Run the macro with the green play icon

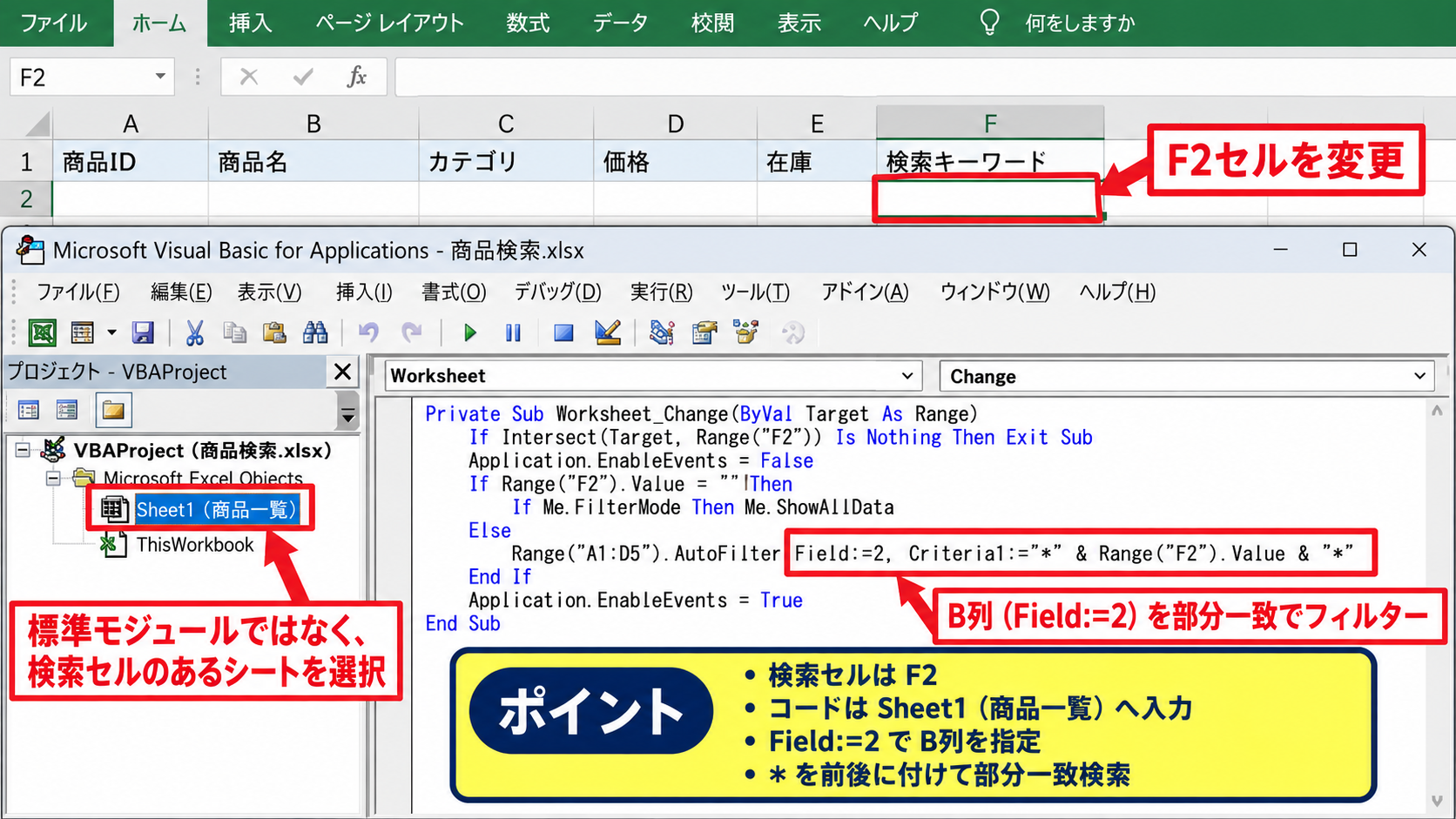coord(470,332)
